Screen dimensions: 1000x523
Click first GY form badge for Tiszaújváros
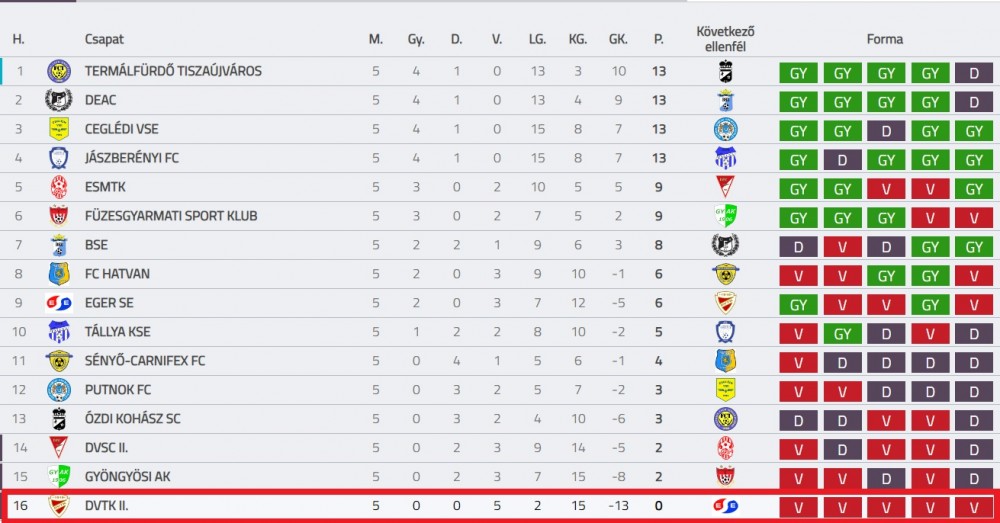click(x=798, y=73)
